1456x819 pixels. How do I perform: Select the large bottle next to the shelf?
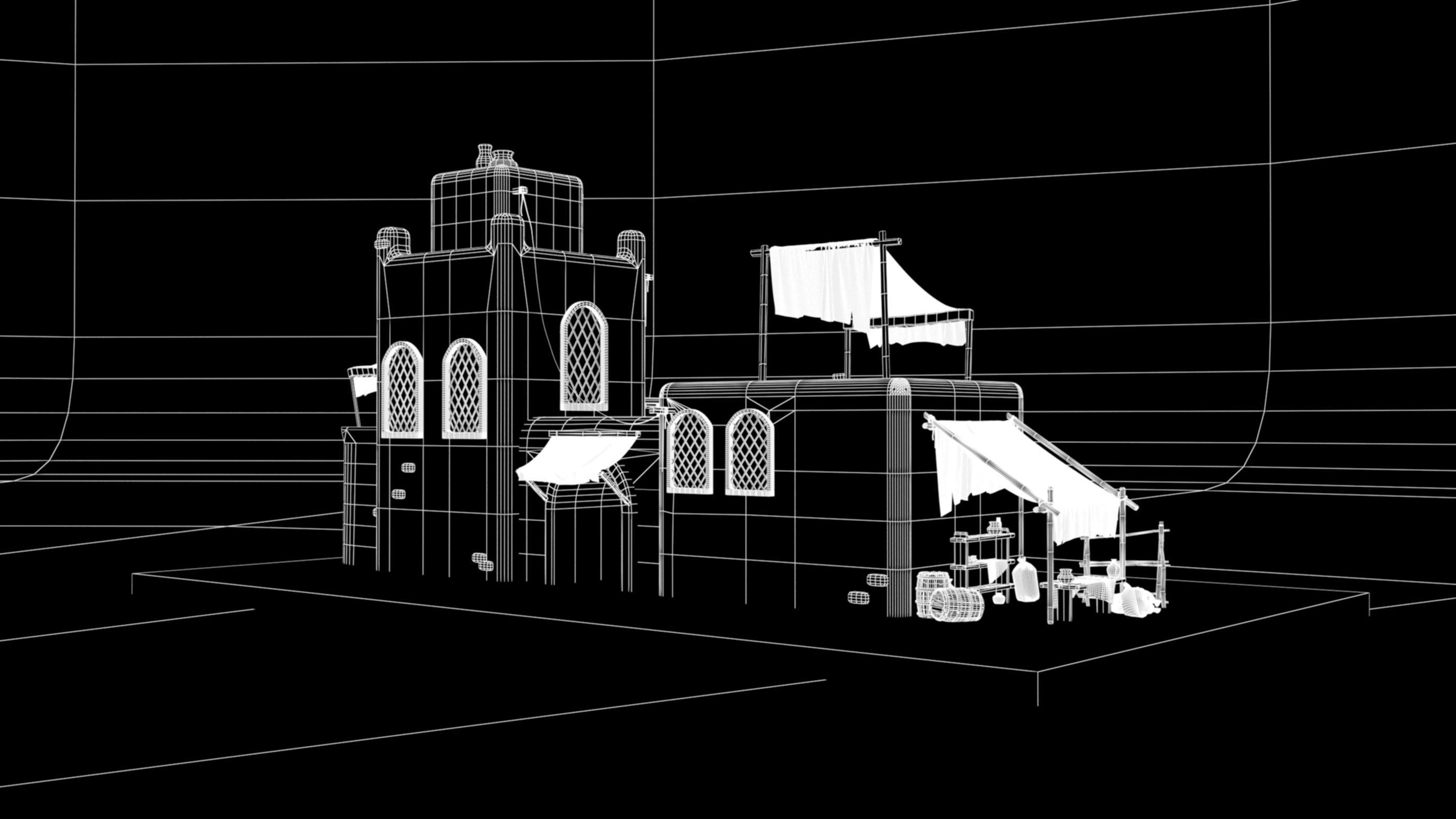coord(1025,579)
